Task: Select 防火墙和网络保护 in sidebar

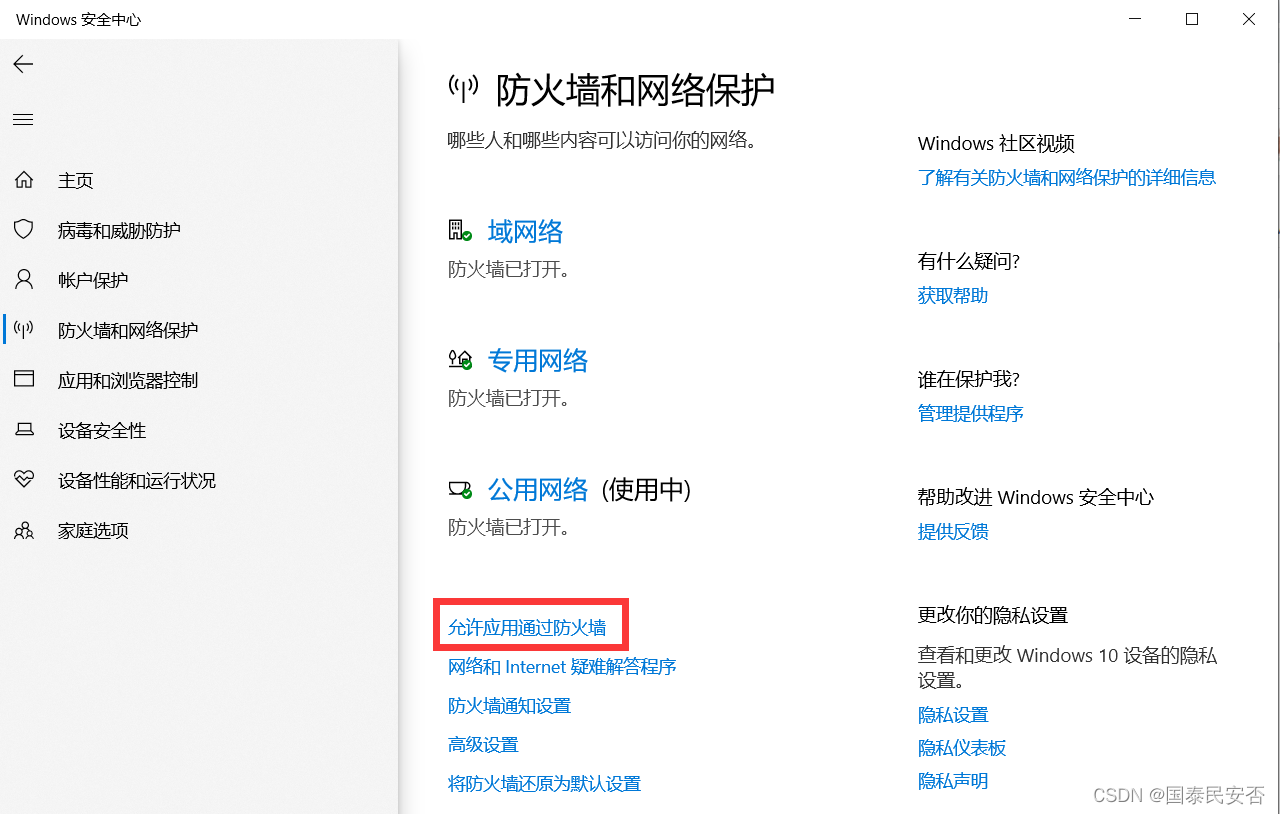Action: click(128, 330)
